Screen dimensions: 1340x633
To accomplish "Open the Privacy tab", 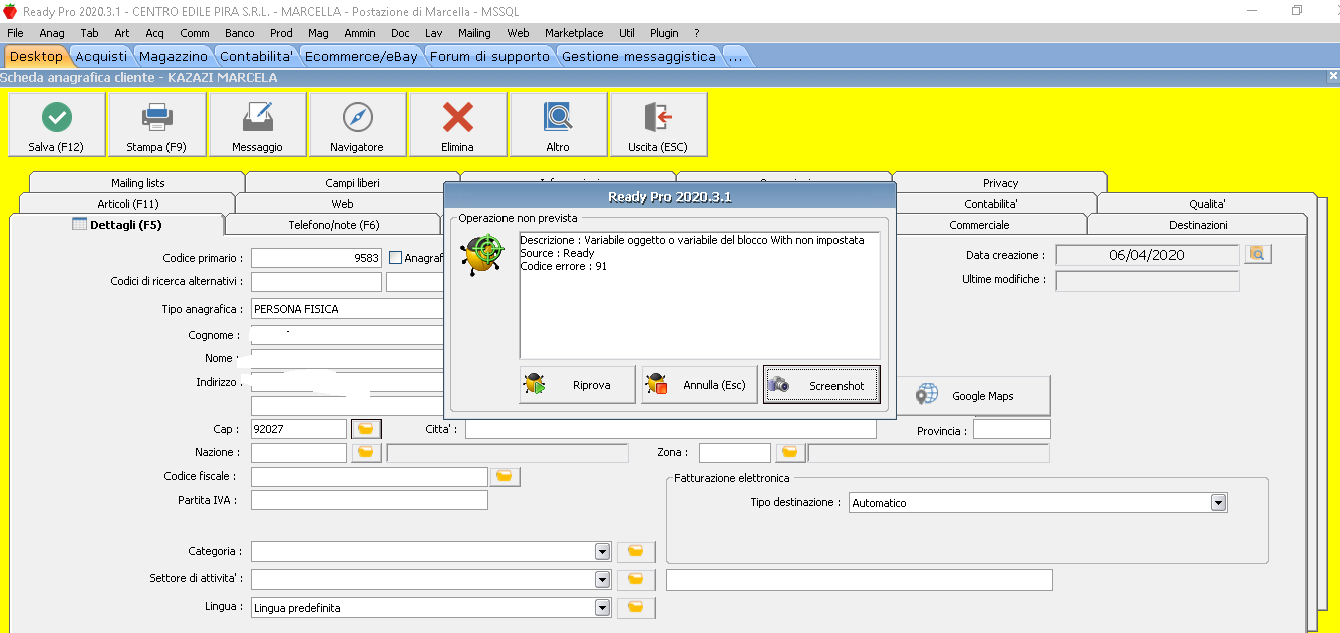I will (x=1000, y=183).
